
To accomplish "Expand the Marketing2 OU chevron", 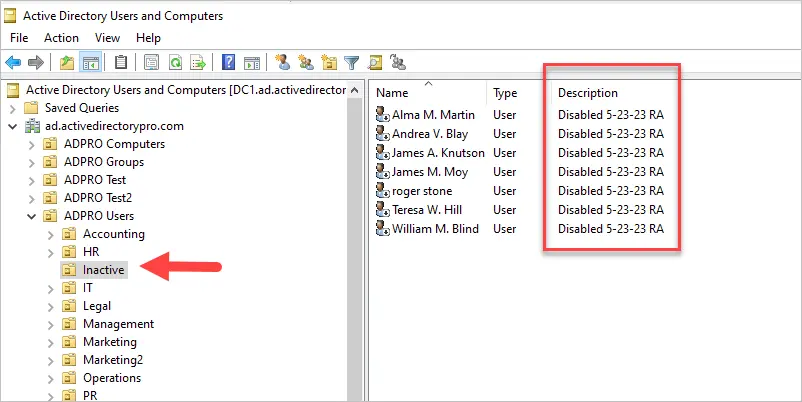I will pyautogui.click(x=51, y=361).
